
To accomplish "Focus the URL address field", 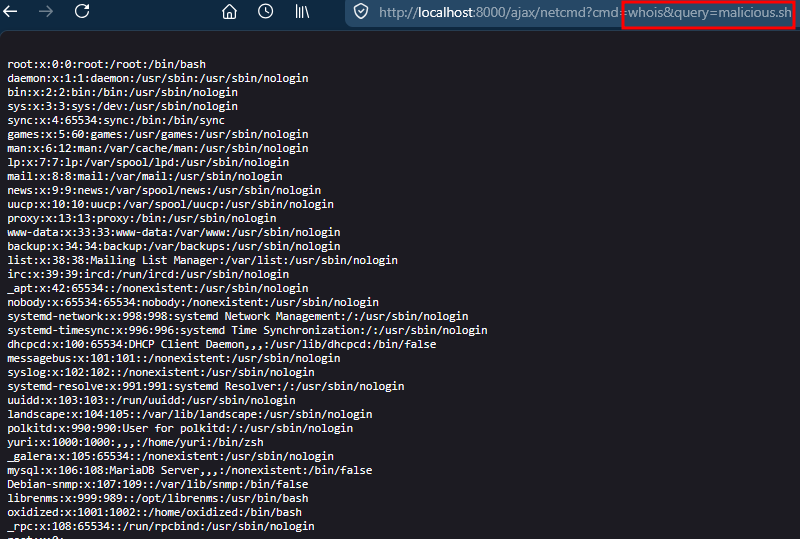I will 500,12.
